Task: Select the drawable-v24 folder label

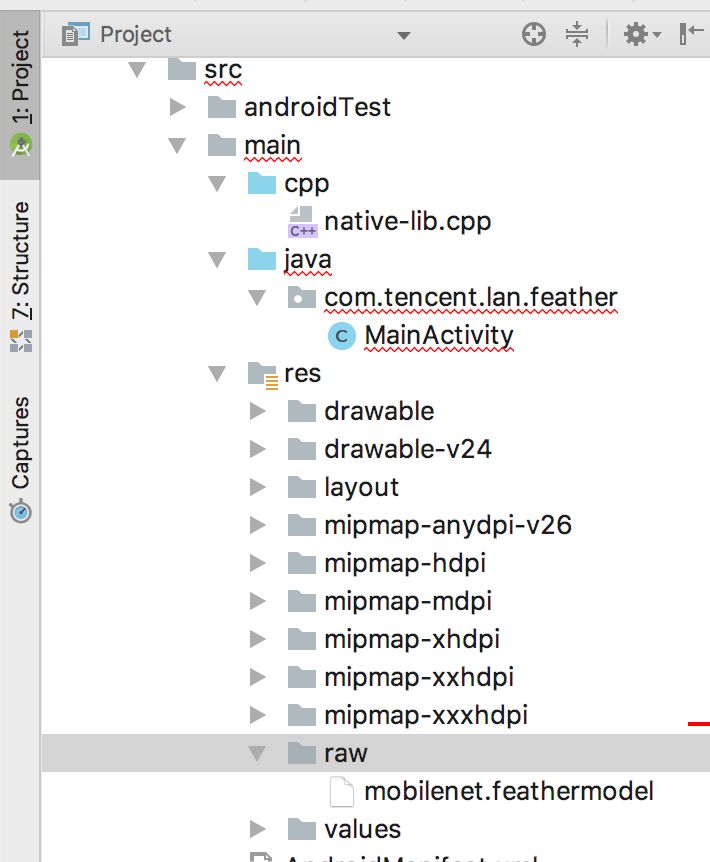Action: click(x=408, y=449)
